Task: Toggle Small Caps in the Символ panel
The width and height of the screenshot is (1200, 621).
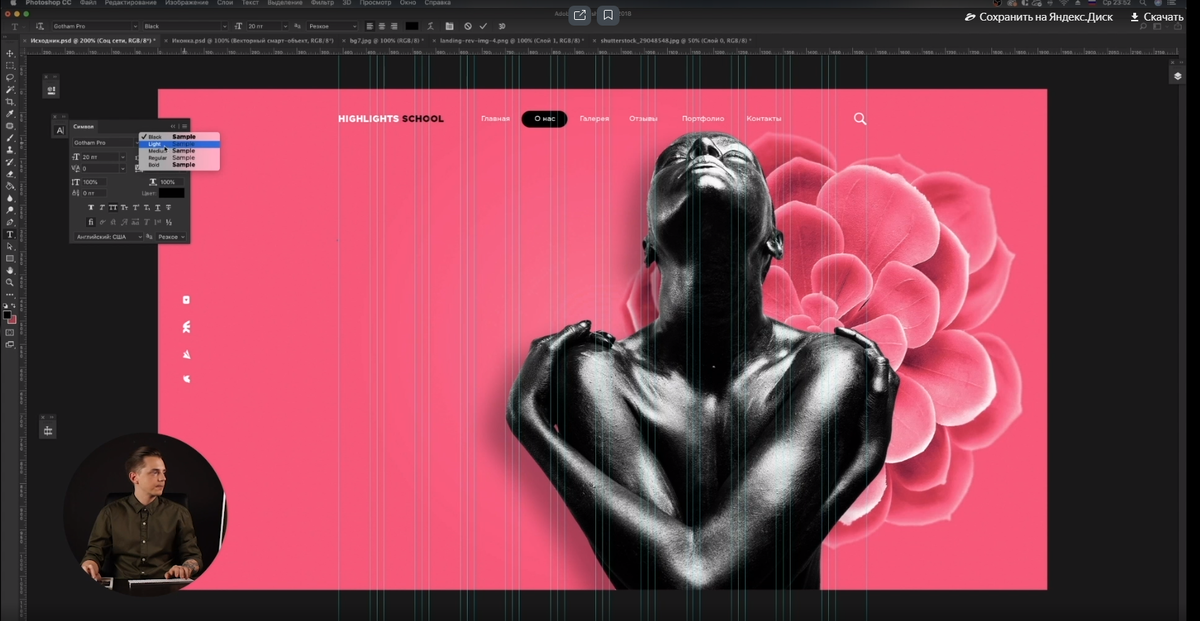Action: (x=124, y=207)
